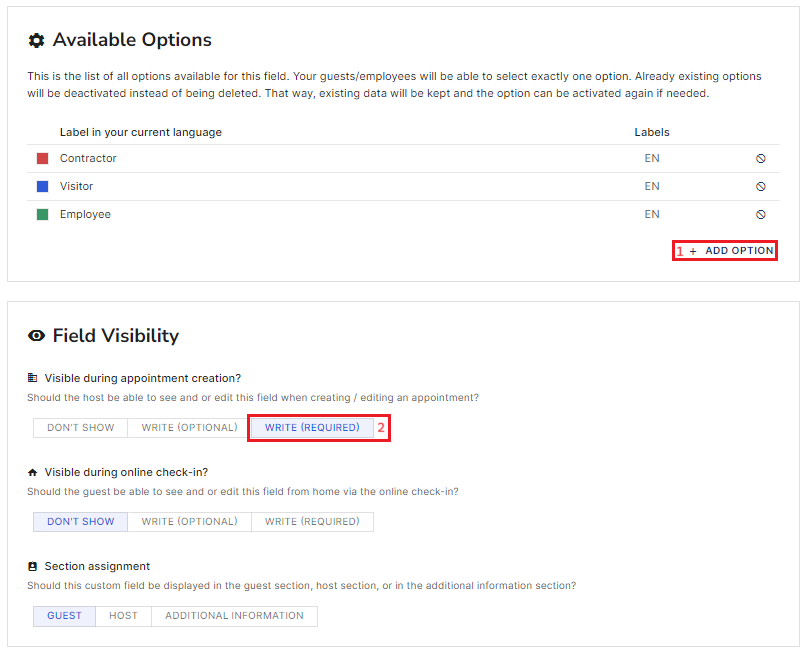This screenshot has width=807, height=653.
Task: Select the Contractor option label
Action: [x=88, y=158]
